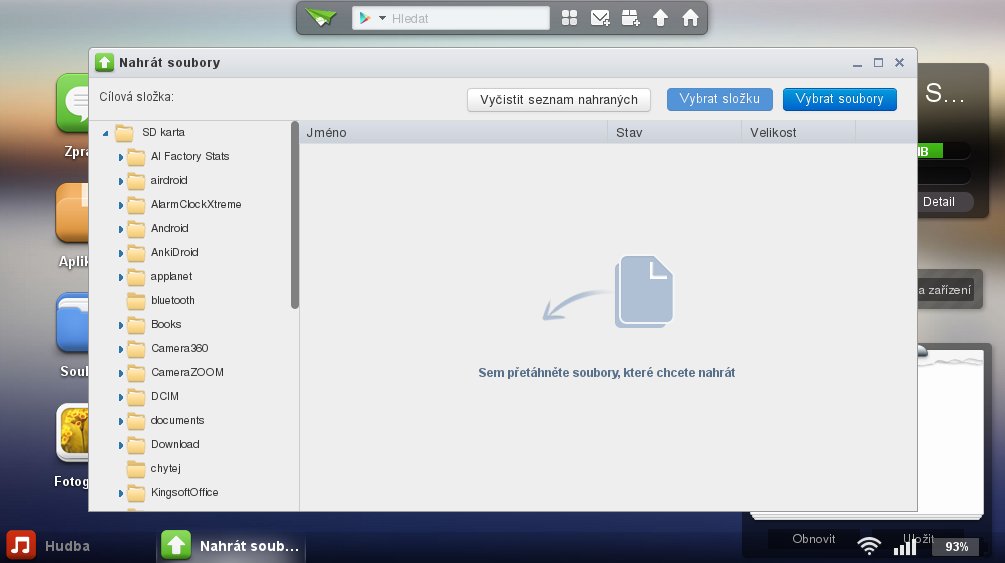
Task: Collapse the SD karta root folder
Action: (x=105, y=133)
